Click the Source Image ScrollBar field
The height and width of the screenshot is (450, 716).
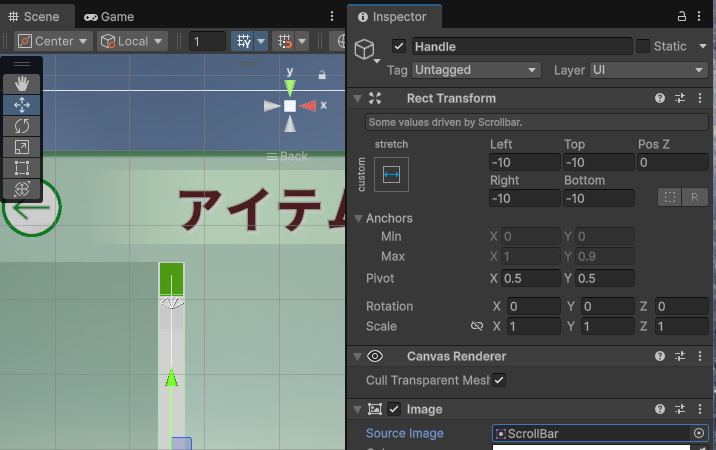tap(592, 433)
